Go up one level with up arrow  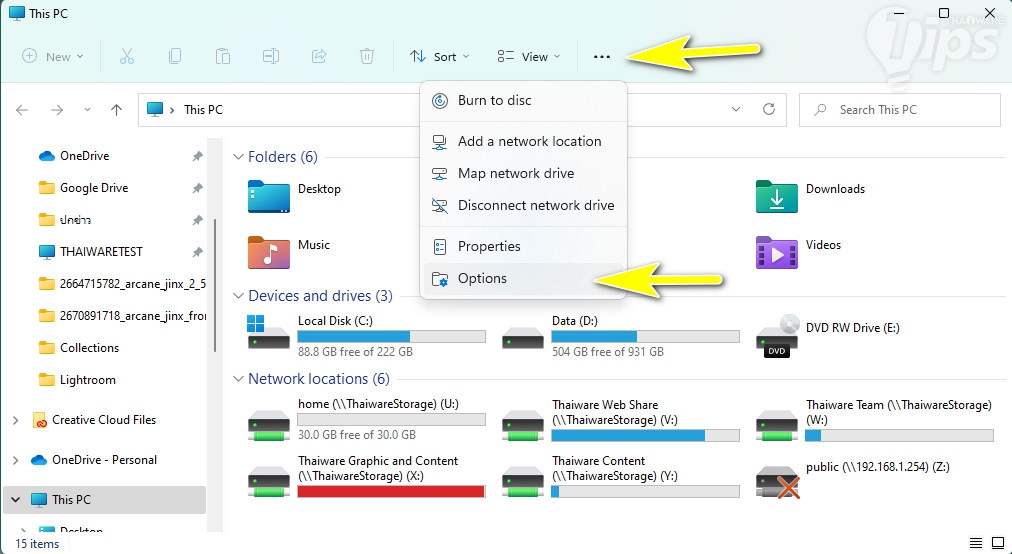click(116, 110)
